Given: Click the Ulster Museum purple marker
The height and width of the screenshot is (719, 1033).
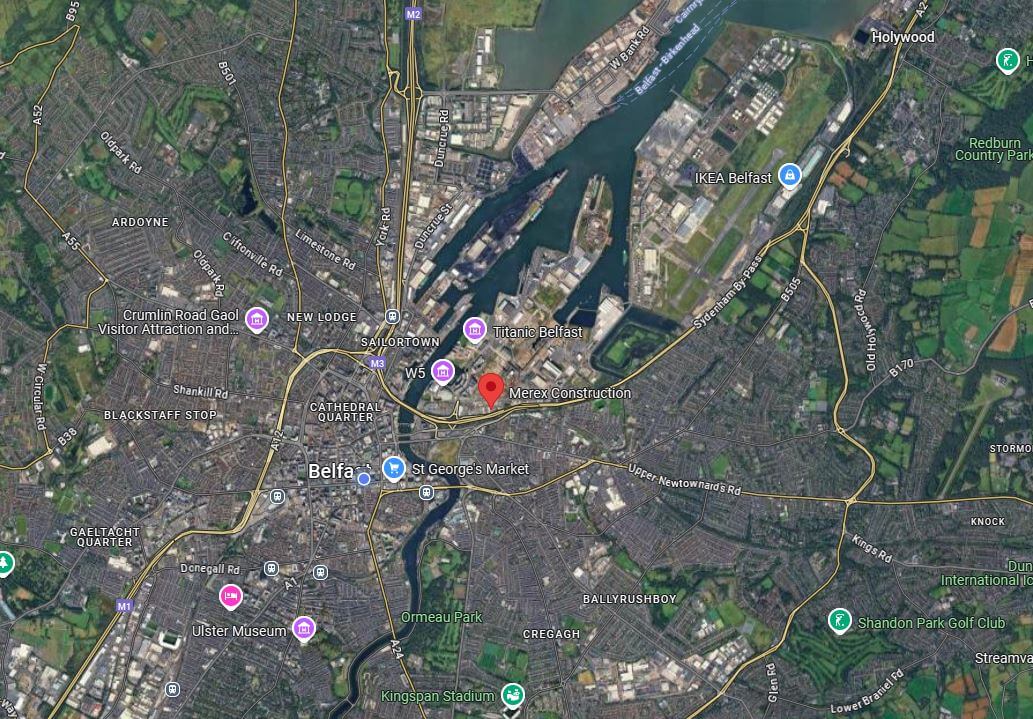Looking at the screenshot, I should 304,629.
